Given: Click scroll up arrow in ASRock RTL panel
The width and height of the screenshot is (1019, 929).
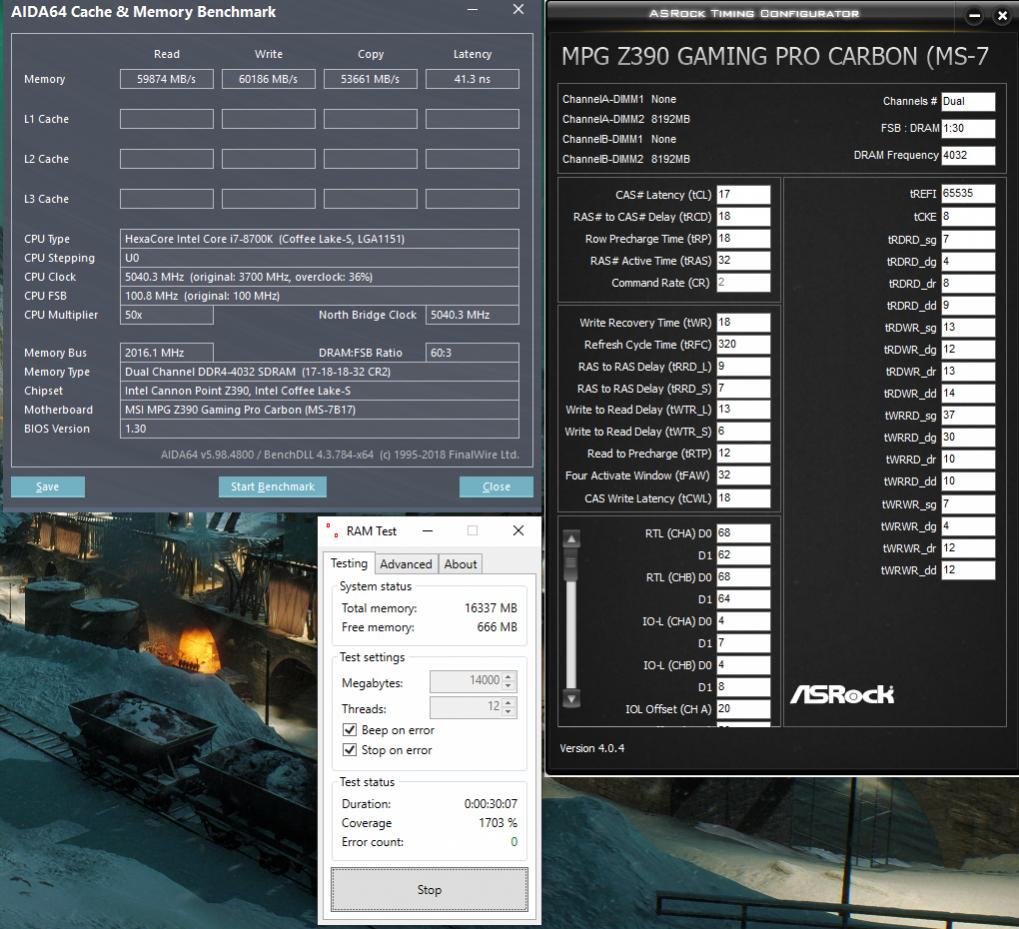Looking at the screenshot, I should (571, 539).
